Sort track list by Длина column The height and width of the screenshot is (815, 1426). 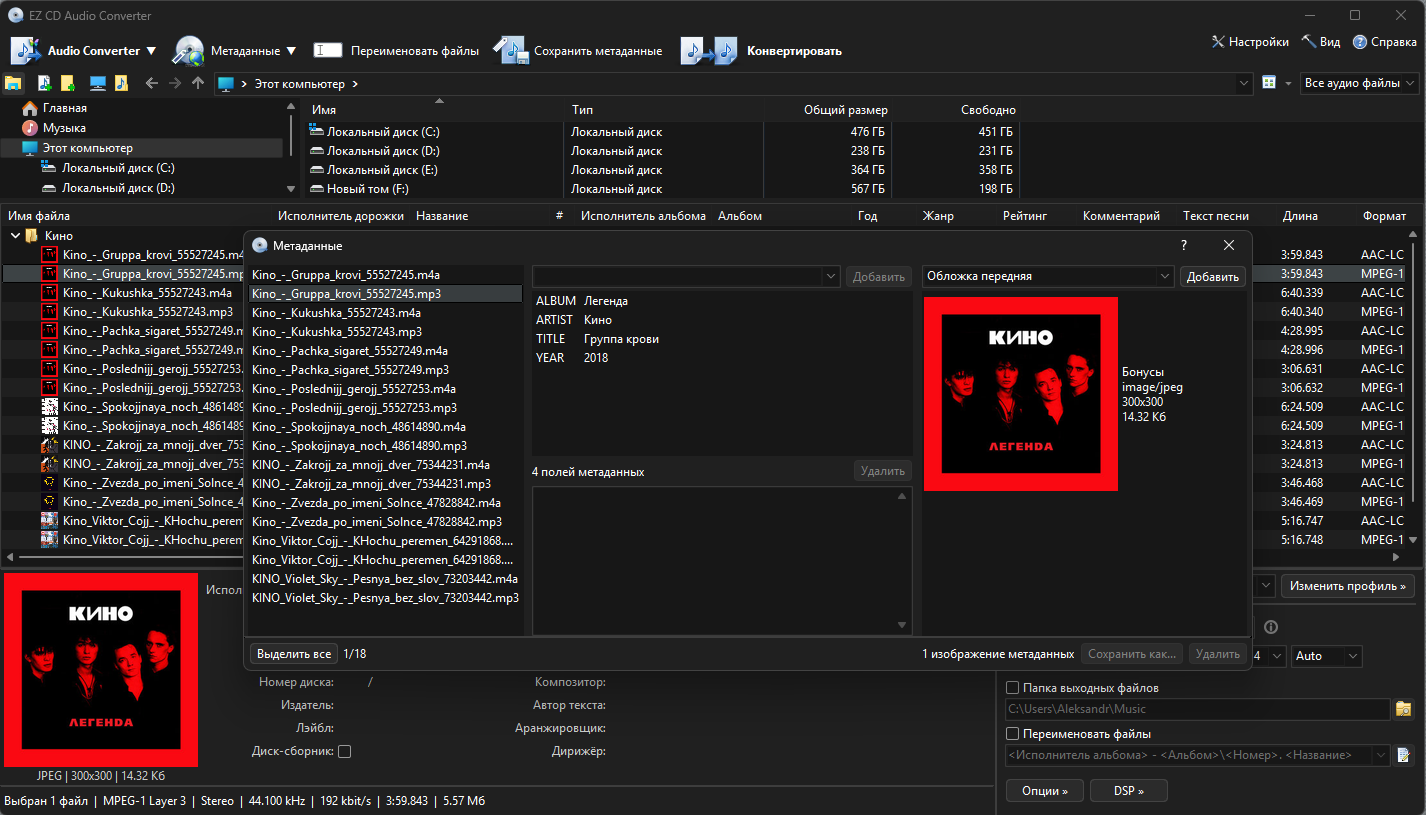pos(1300,216)
